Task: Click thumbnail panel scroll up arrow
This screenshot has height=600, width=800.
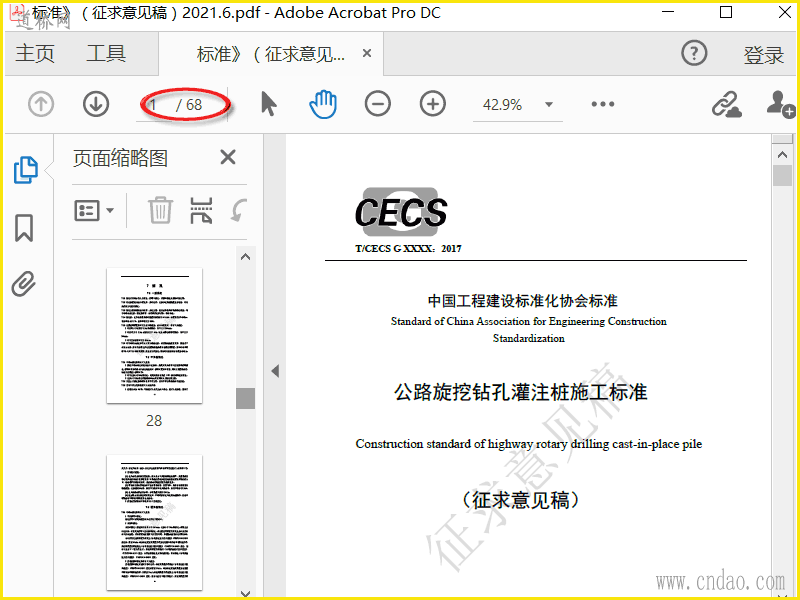Action: click(x=245, y=257)
